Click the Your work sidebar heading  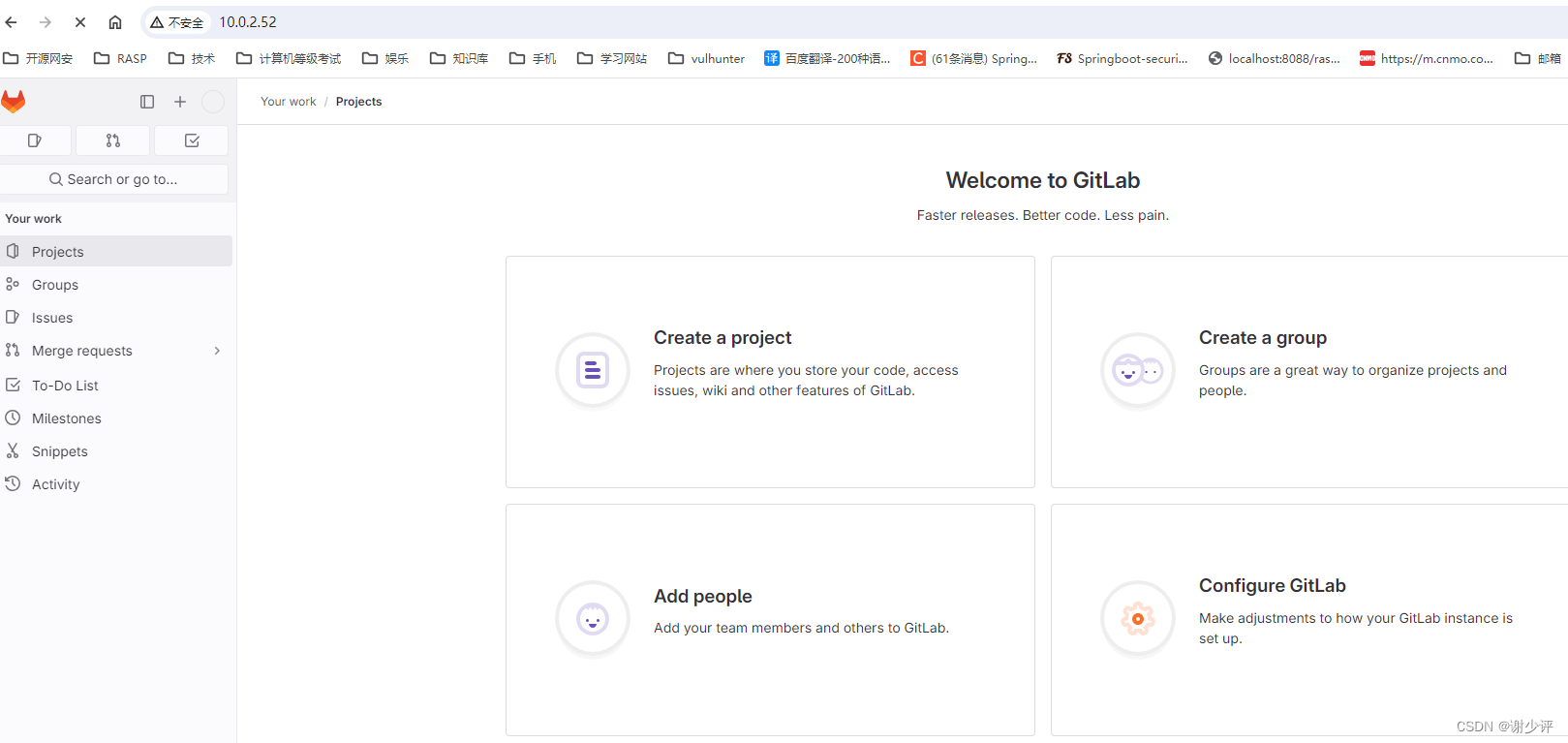(34, 219)
